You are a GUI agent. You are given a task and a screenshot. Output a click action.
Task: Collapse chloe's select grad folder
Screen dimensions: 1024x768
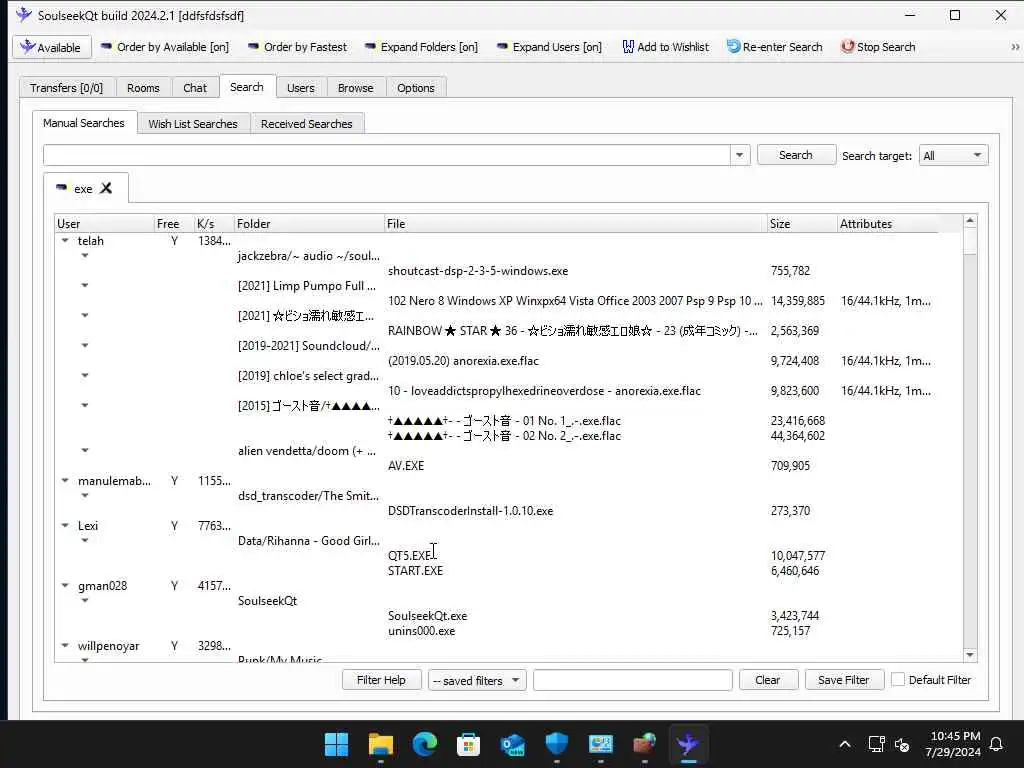pos(84,376)
